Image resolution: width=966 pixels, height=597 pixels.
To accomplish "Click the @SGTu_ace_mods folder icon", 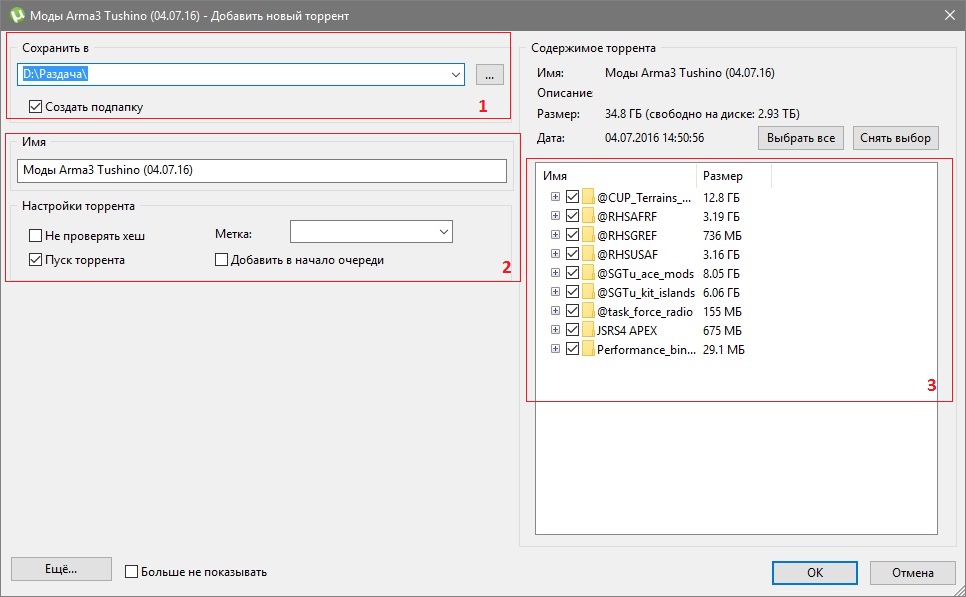I will pyautogui.click(x=588, y=273).
